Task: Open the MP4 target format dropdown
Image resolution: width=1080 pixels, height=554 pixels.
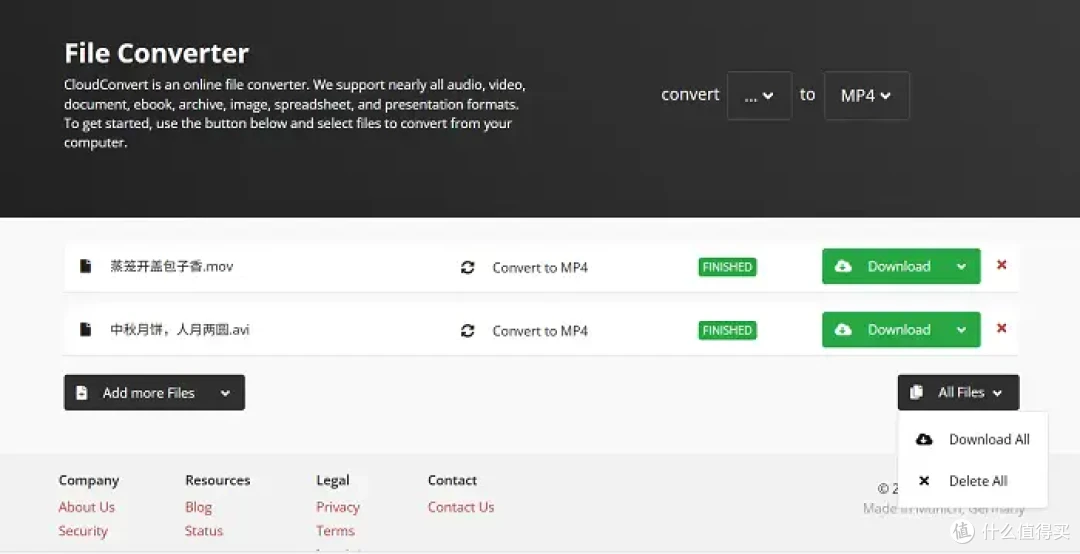Action: click(866, 96)
